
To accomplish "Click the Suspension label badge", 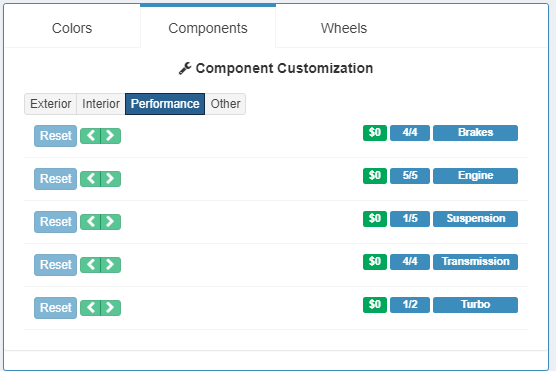I will 475,218.
